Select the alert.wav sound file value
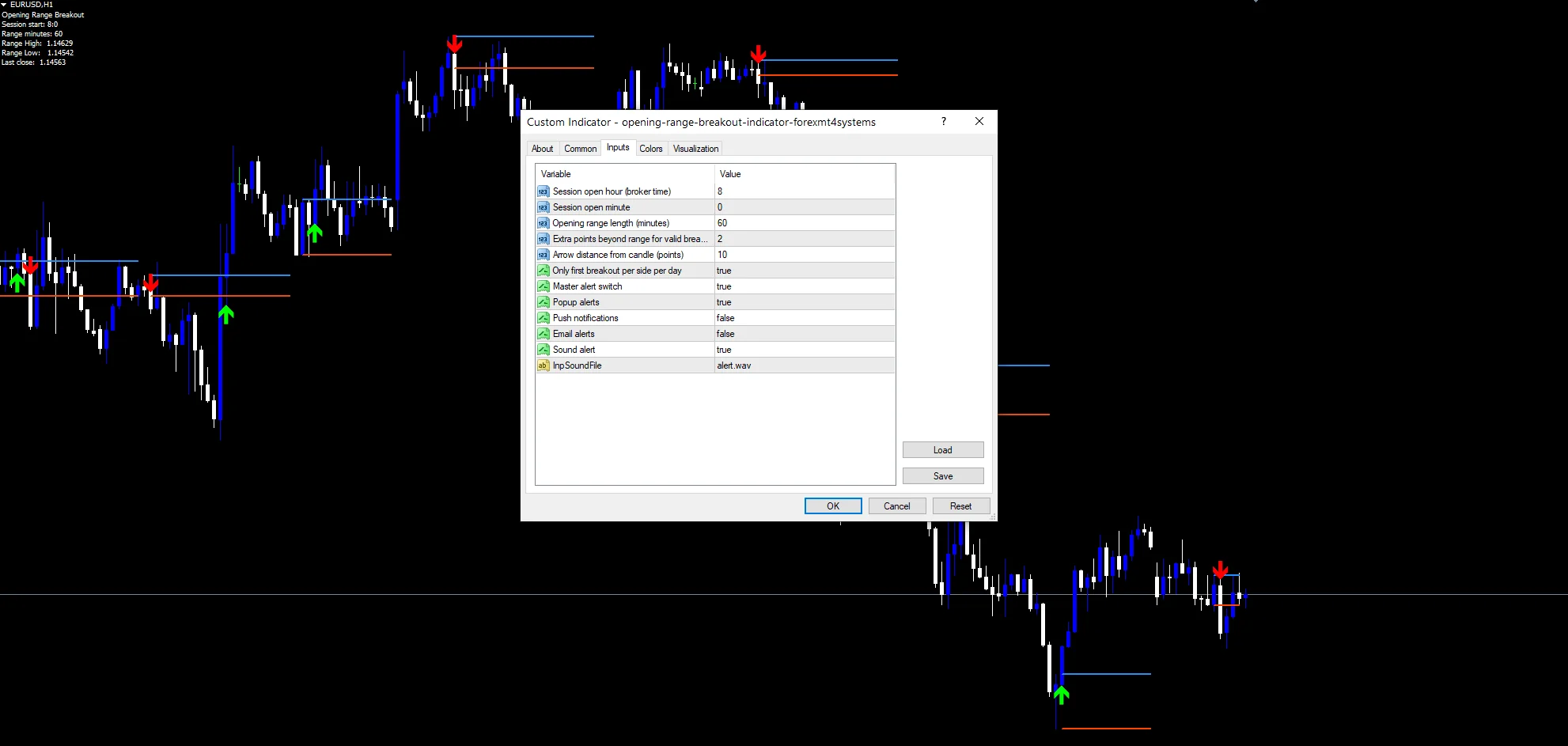The height and width of the screenshot is (746, 1568). point(805,365)
